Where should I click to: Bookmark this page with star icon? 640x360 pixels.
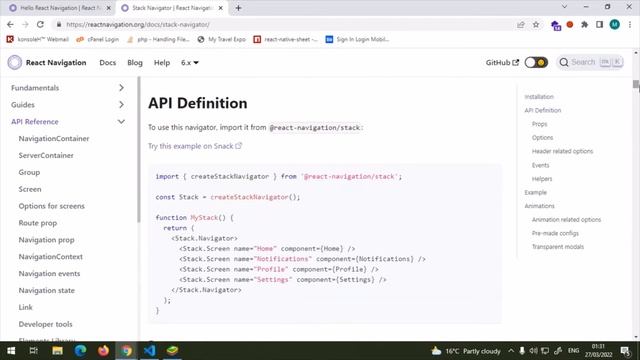pyautogui.click(x=536, y=25)
